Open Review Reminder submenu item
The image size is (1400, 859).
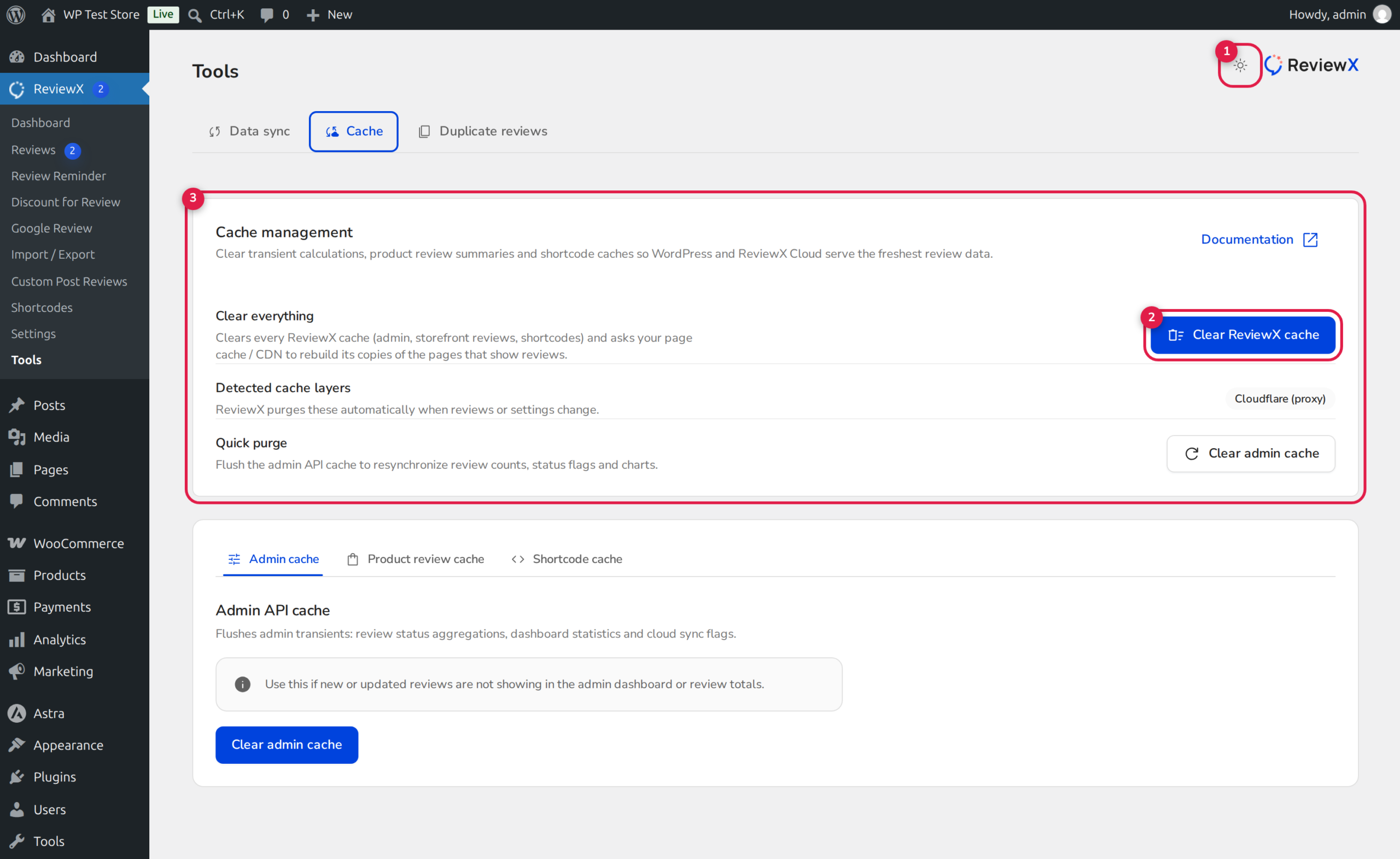click(59, 176)
